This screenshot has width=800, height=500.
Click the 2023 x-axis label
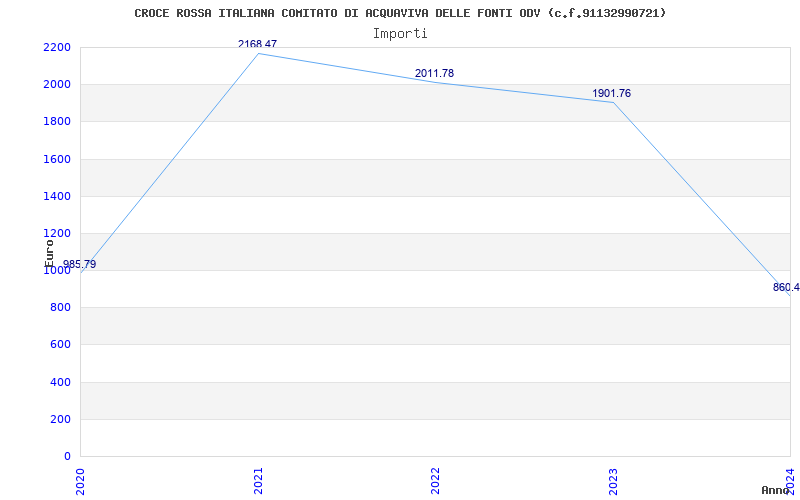click(613, 481)
